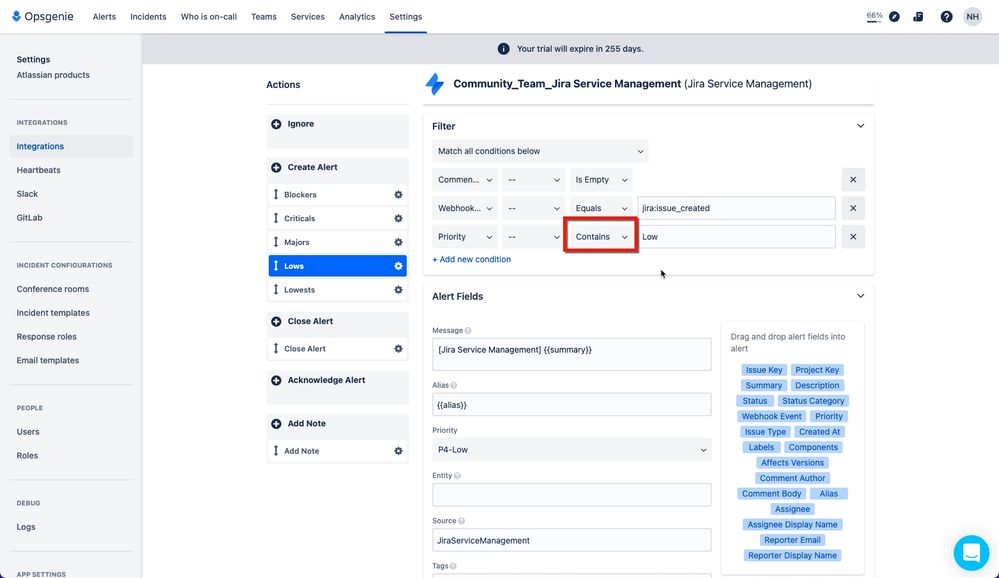999x578 pixels.
Task: Open the gear settings for Lows
Action: click(398, 266)
